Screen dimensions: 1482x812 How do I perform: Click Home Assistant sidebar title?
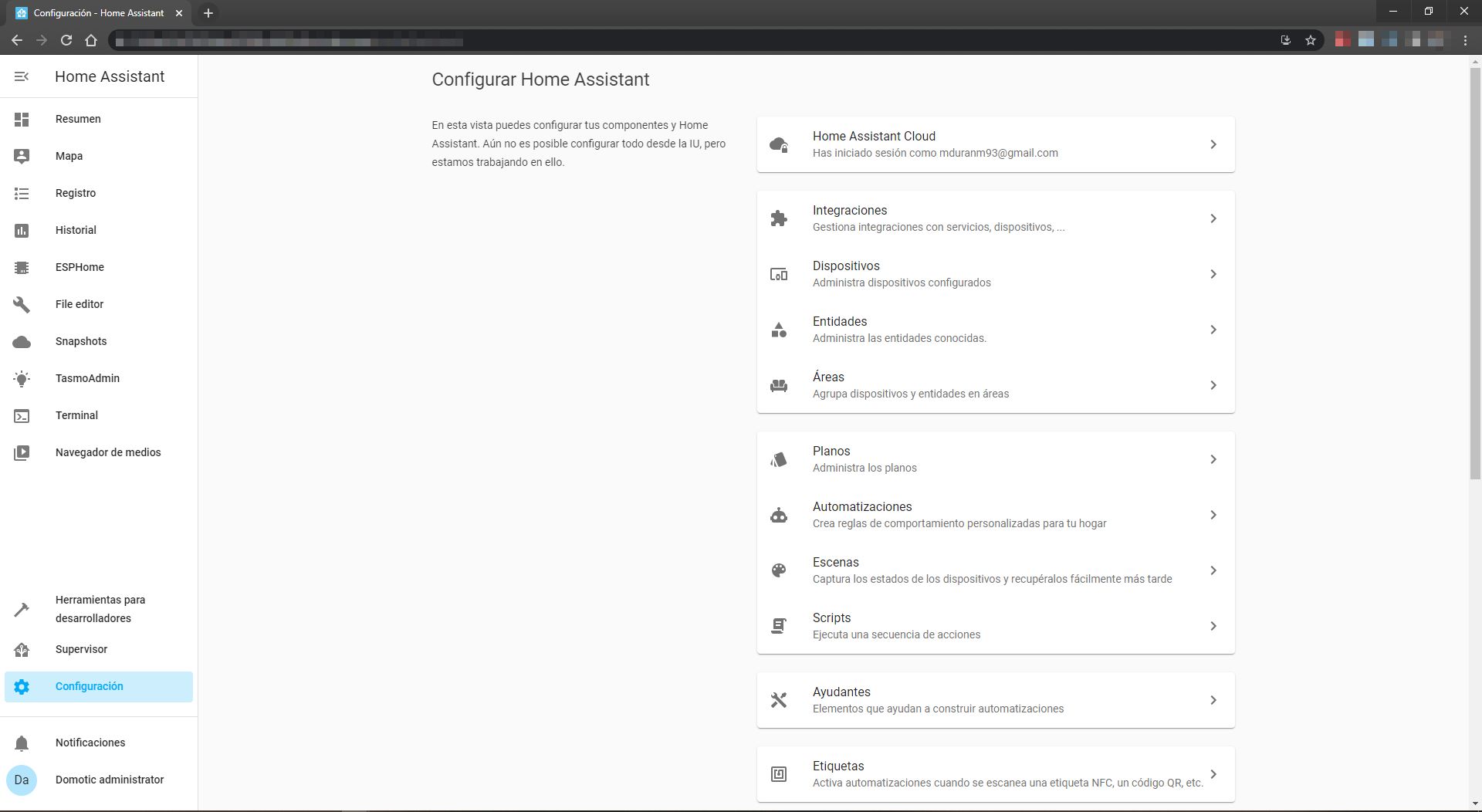[x=110, y=76]
